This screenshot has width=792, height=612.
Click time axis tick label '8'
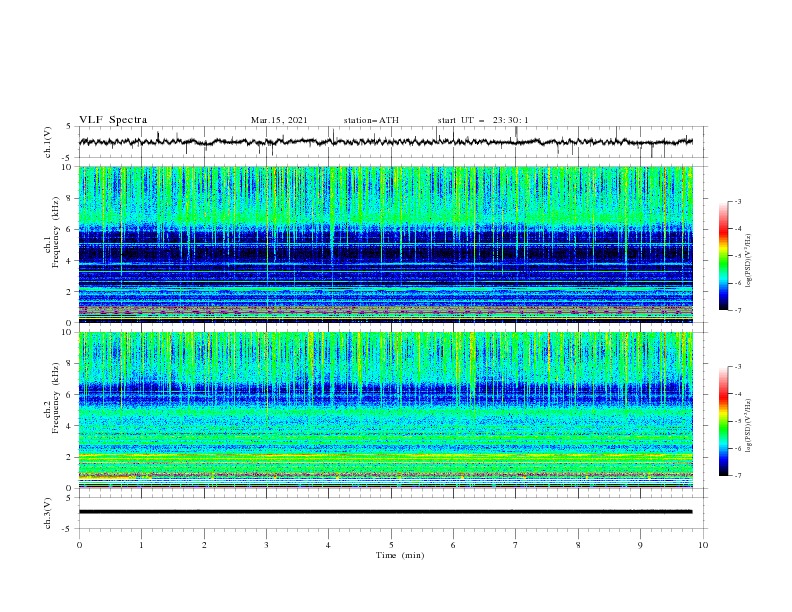(578, 545)
